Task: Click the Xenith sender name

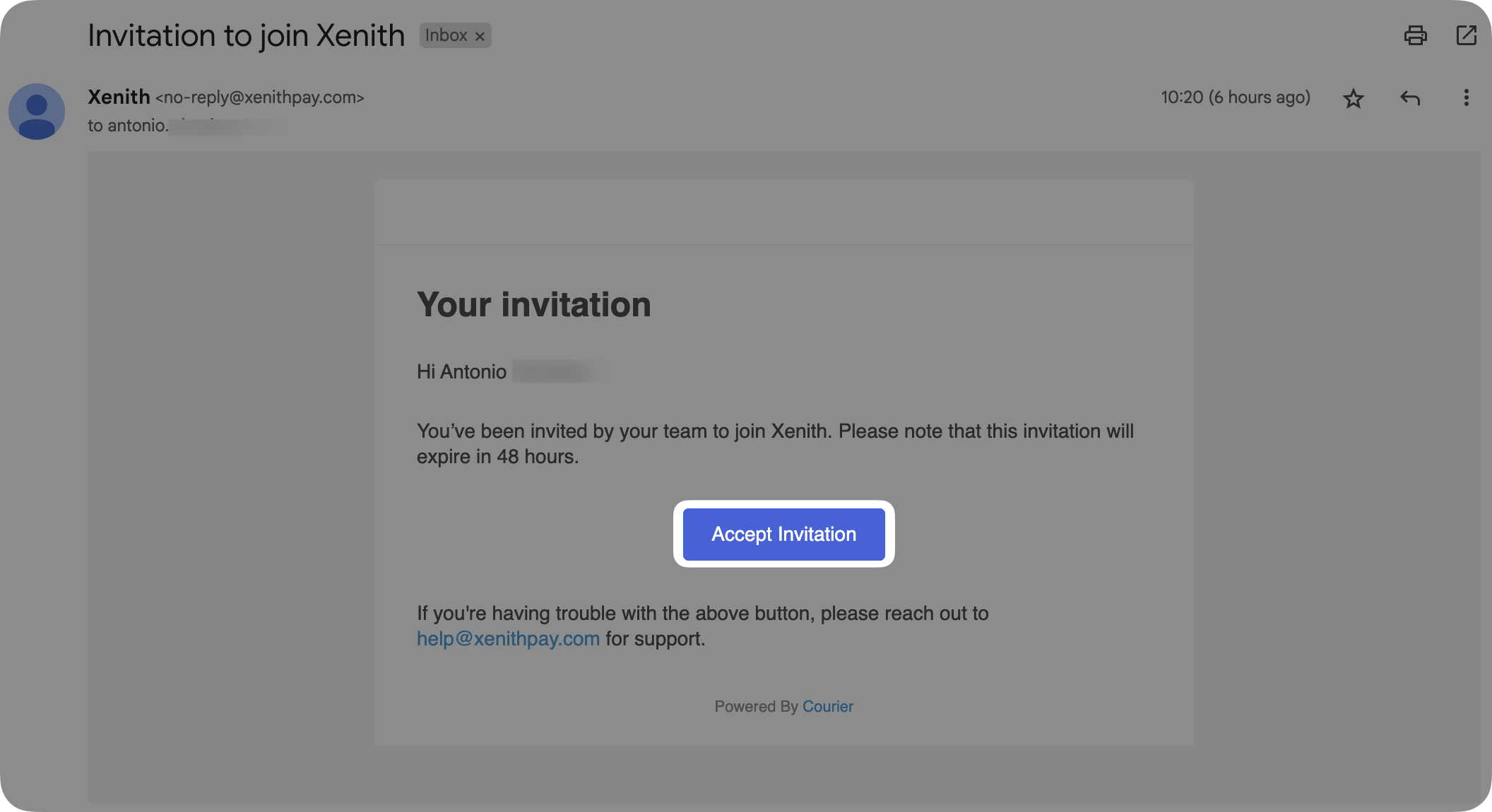Action: pyautogui.click(x=119, y=97)
